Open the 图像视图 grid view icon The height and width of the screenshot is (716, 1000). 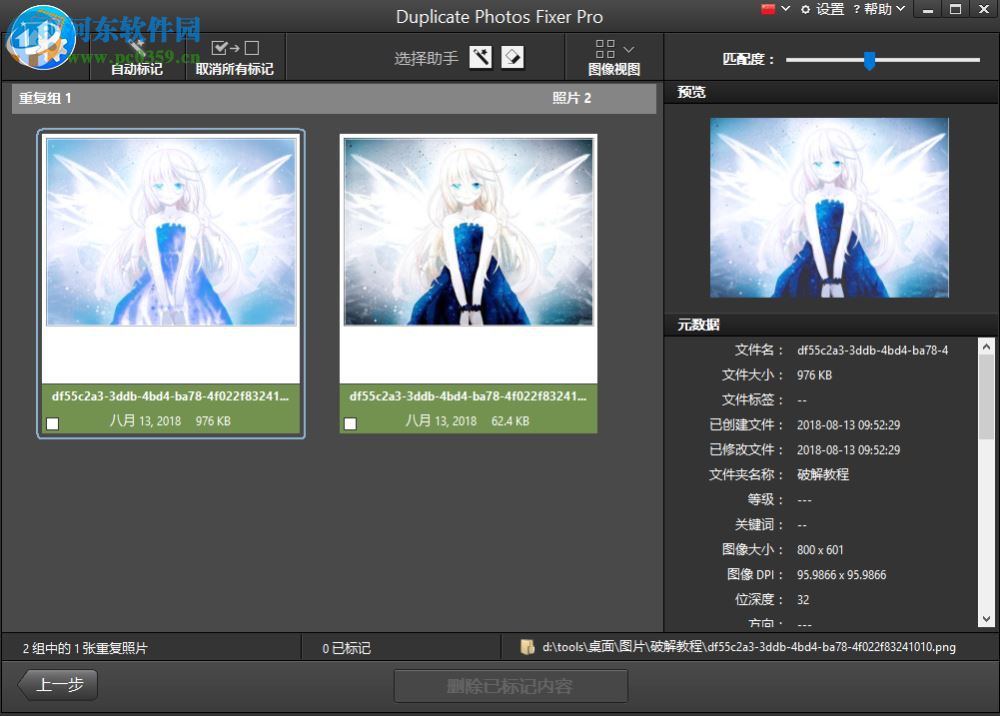point(604,48)
